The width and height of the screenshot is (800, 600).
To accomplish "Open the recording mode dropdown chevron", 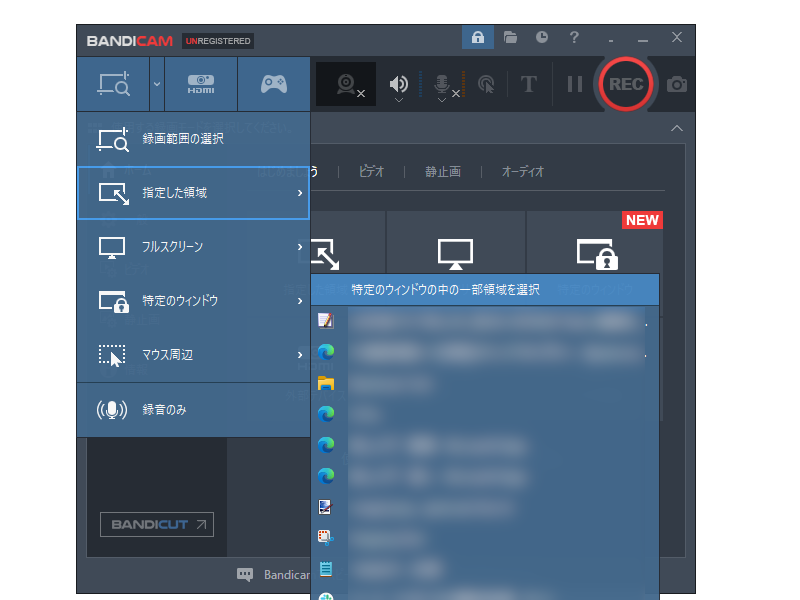I will coord(155,83).
